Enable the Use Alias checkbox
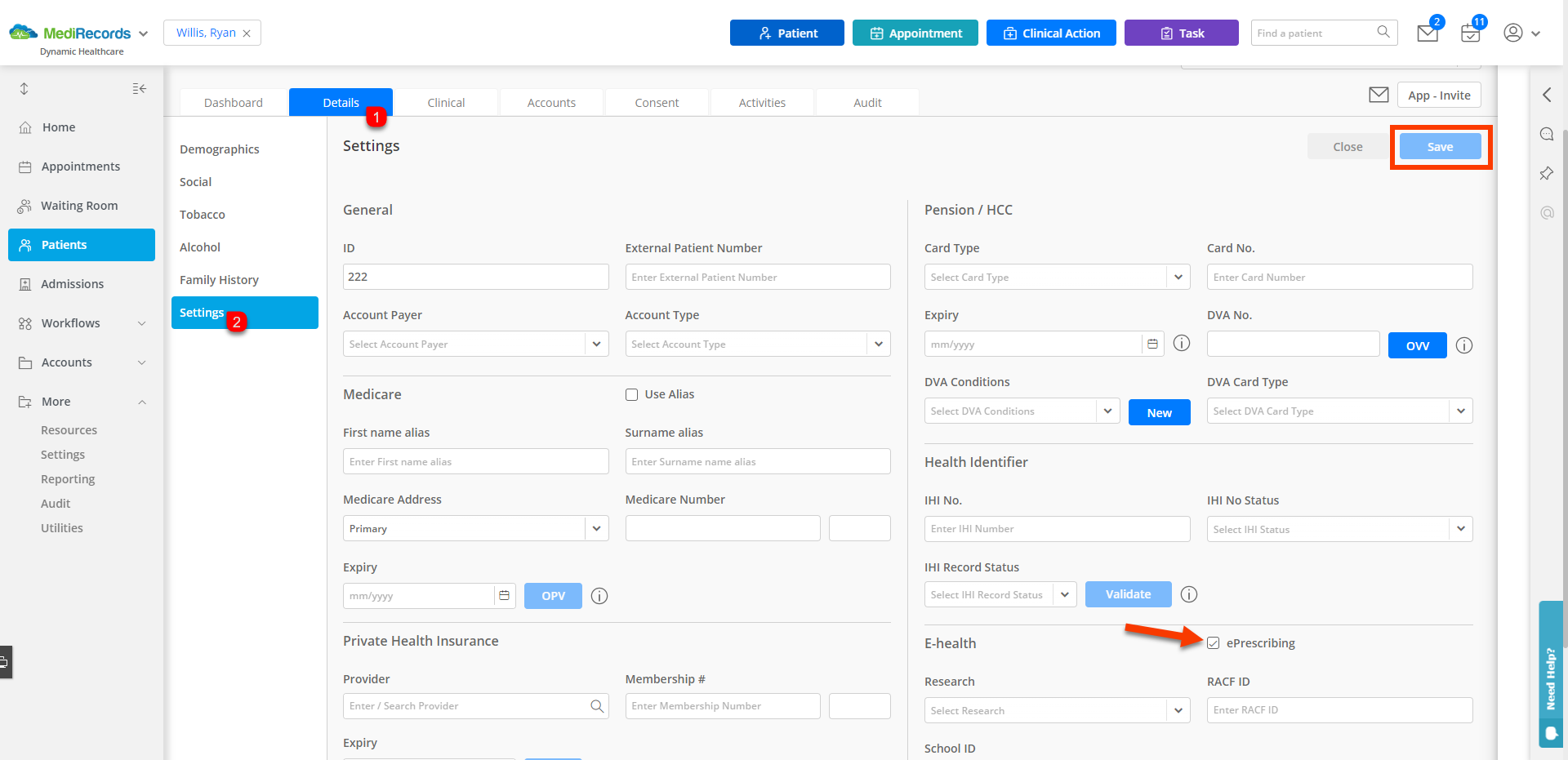Image resolution: width=1568 pixels, height=760 pixels. tap(631, 395)
